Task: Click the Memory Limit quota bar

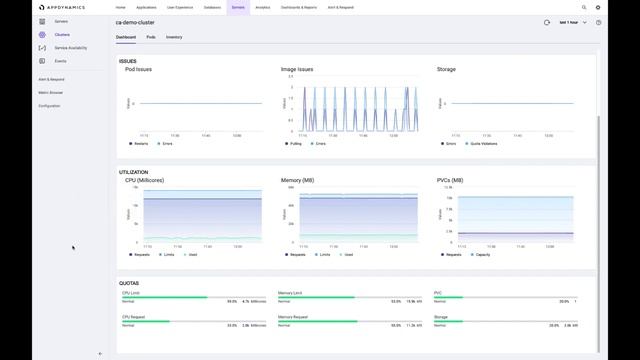Action: [x=350, y=298]
